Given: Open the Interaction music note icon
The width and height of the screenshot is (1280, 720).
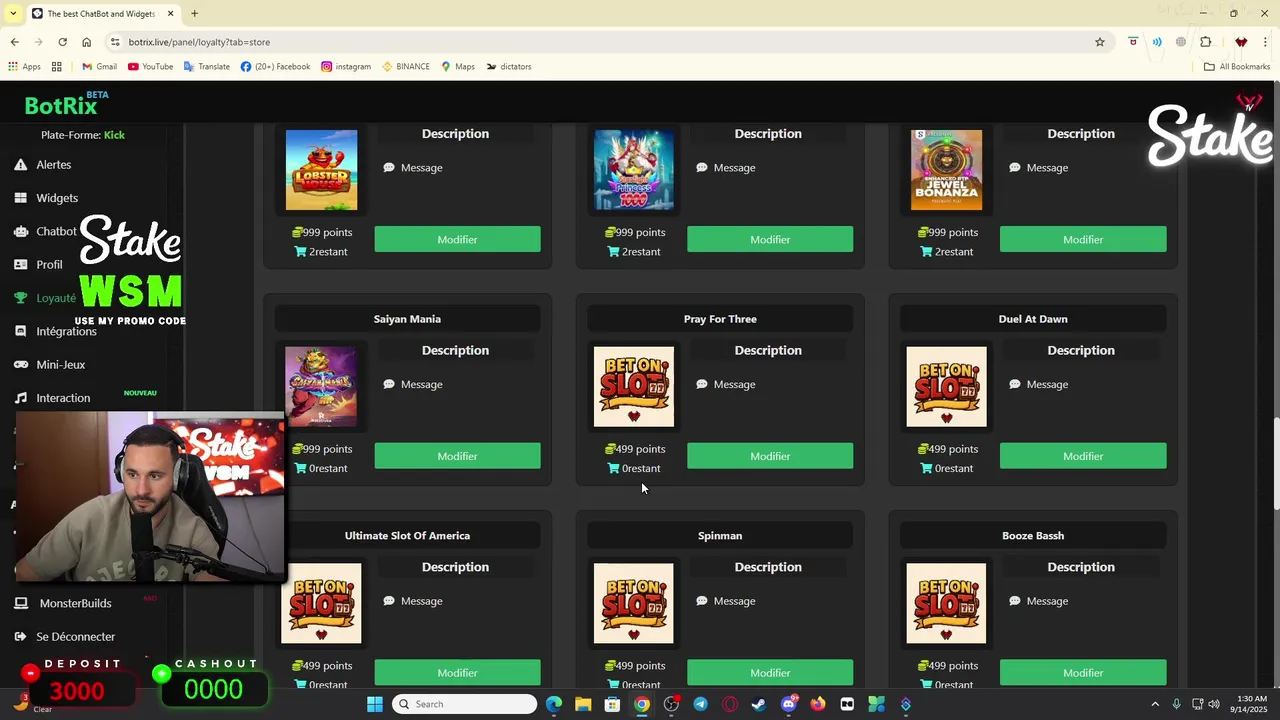Looking at the screenshot, I should (x=20, y=398).
